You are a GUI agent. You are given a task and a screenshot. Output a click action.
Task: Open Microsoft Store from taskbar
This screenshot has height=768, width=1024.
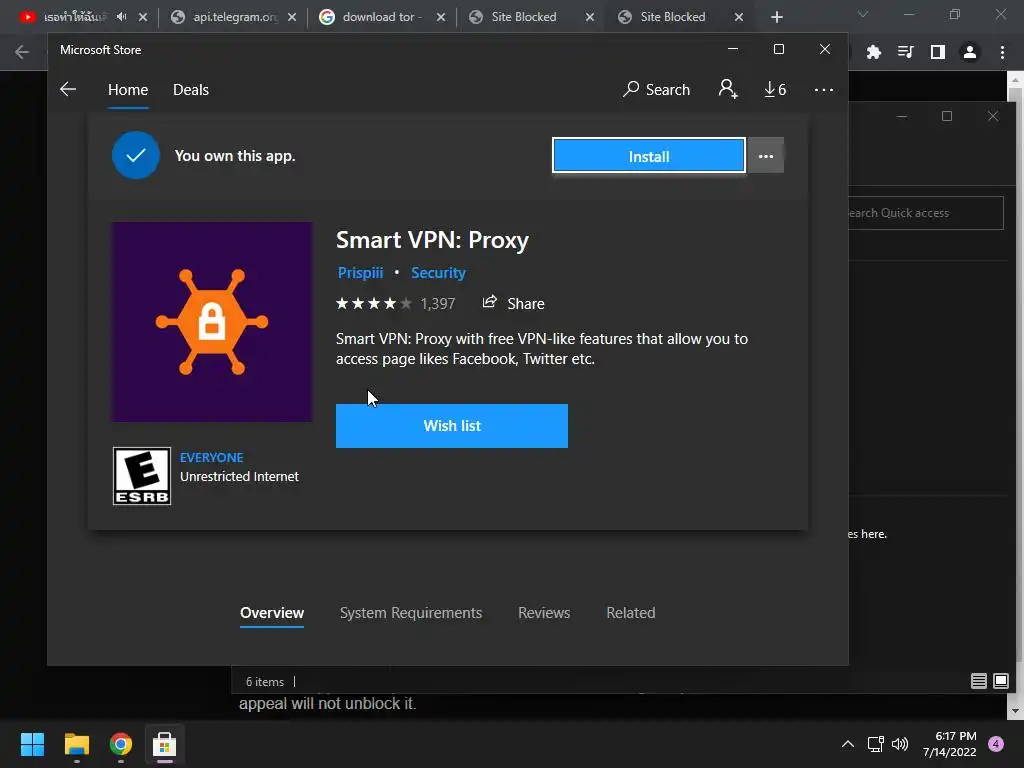[165, 744]
